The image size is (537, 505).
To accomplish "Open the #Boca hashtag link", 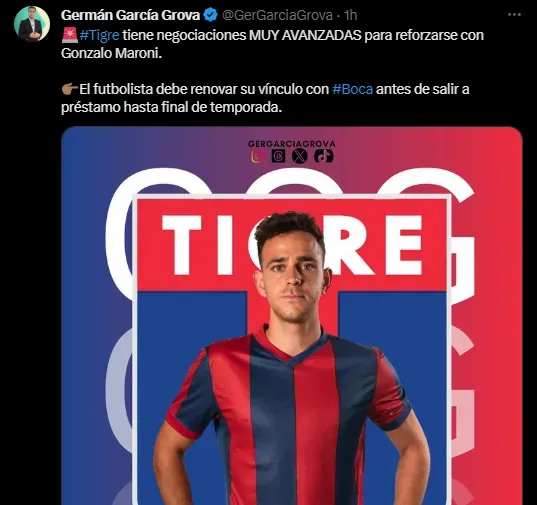I will (352, 89).
